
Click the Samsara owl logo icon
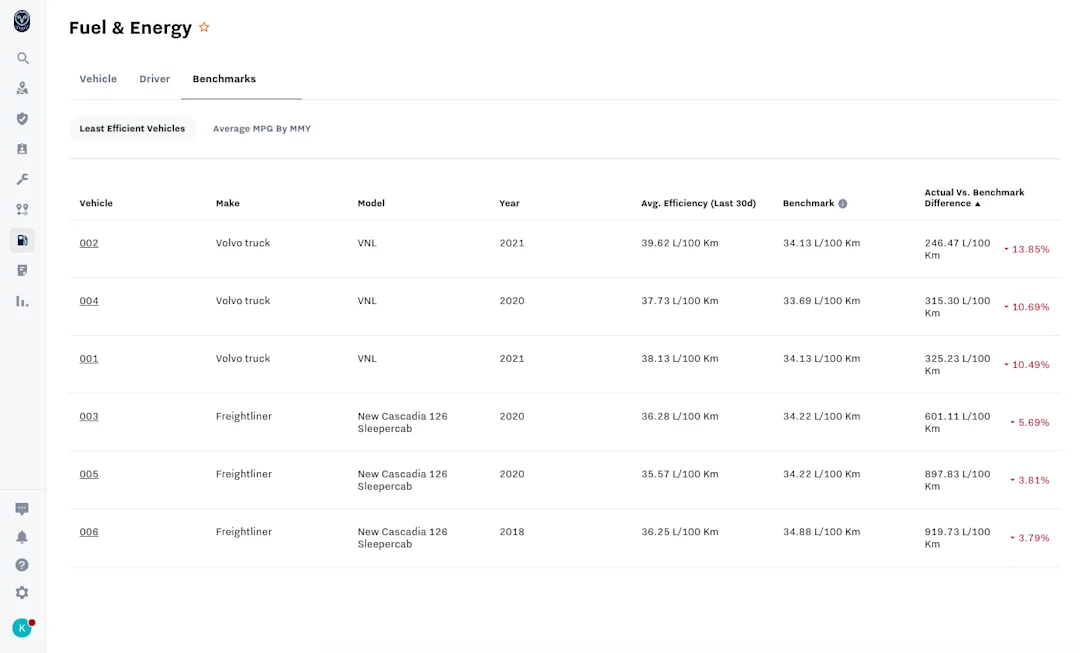click(22, 21)
